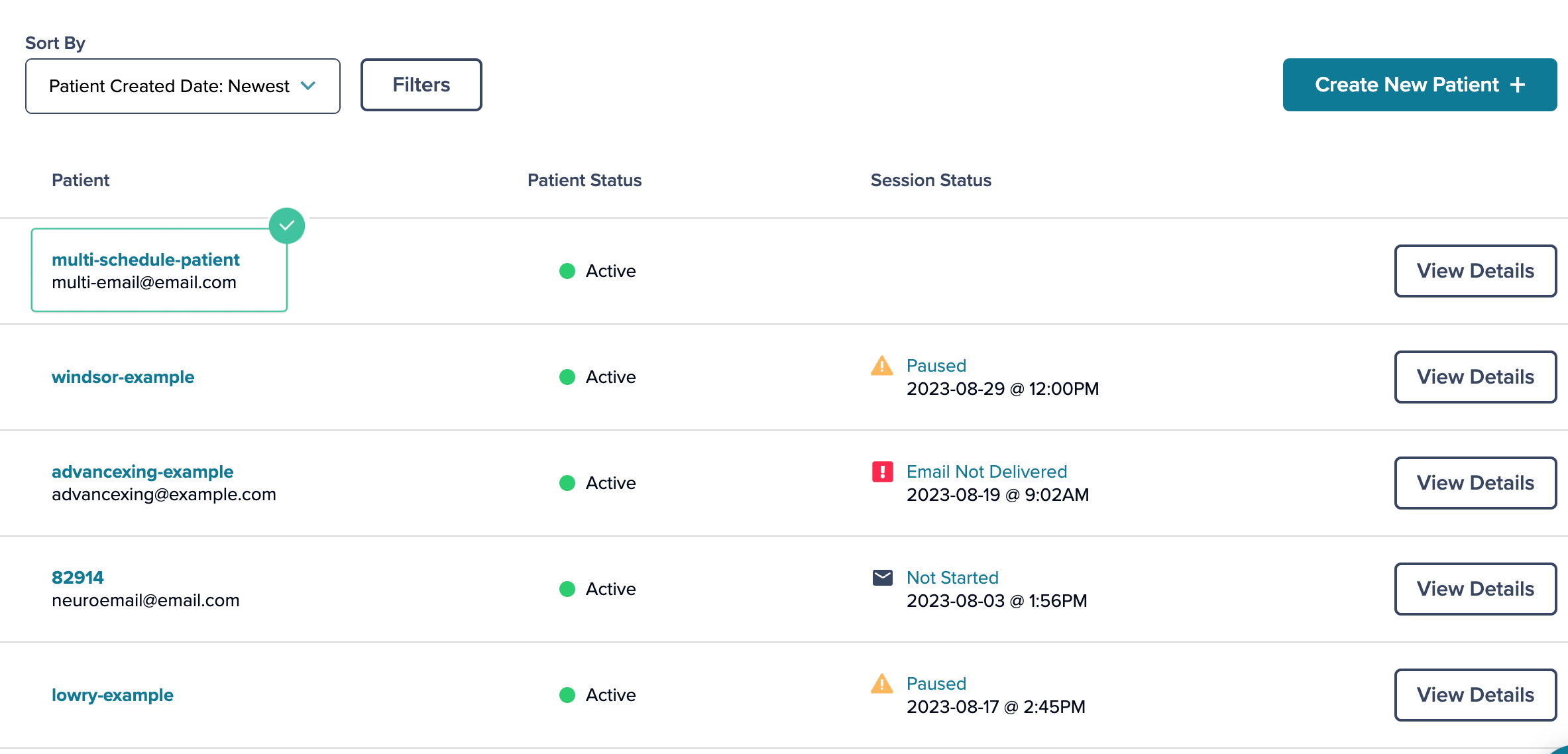Click the red exclamation icon for Email Not Delivered

[882, 472]
